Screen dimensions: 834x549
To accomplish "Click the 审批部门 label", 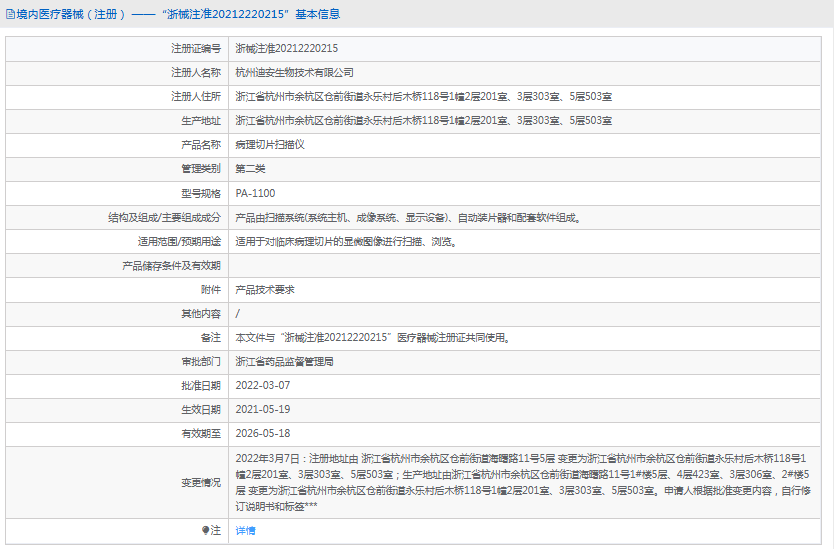I will 201,362.
